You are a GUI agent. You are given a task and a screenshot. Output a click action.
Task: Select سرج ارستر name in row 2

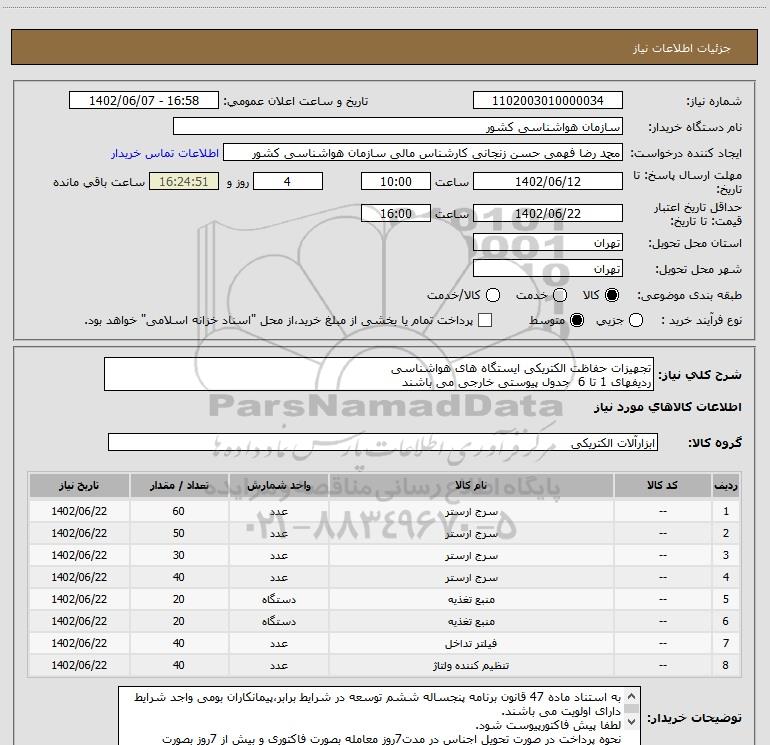tap(471, 533)
